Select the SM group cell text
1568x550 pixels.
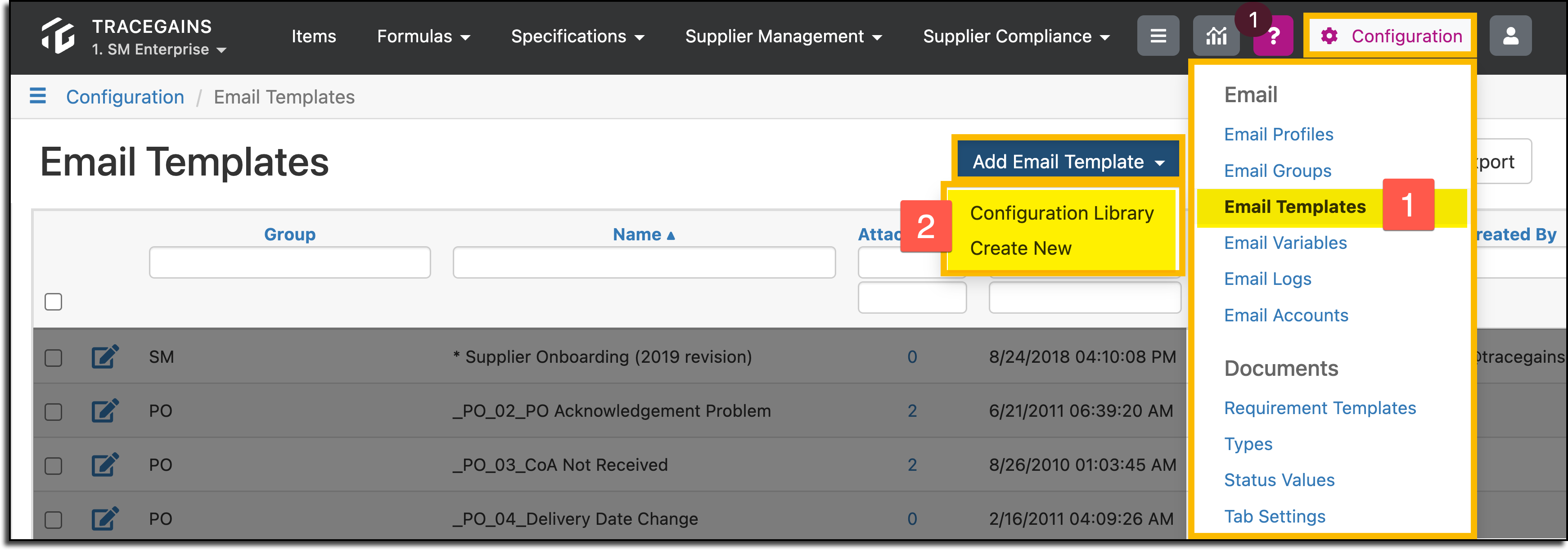[161, 356]
